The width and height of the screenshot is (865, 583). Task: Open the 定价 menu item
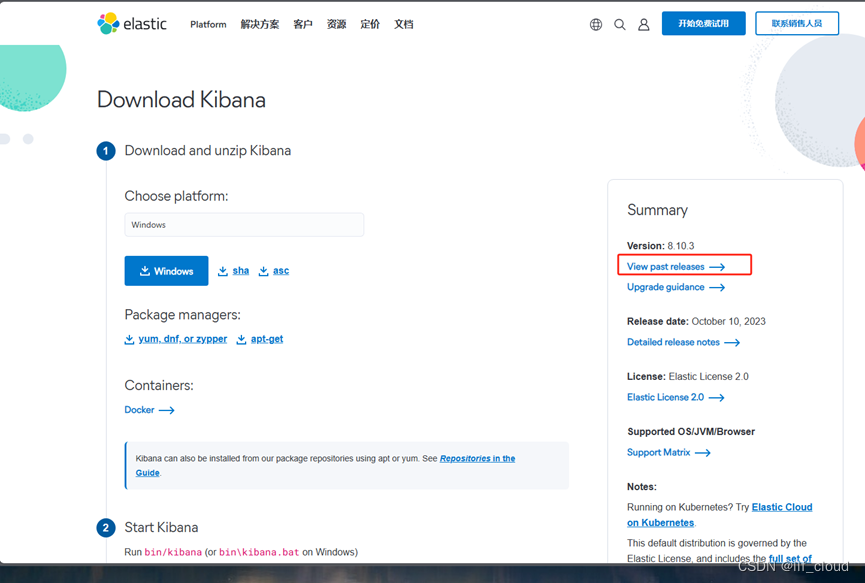[x=370, y=24]
